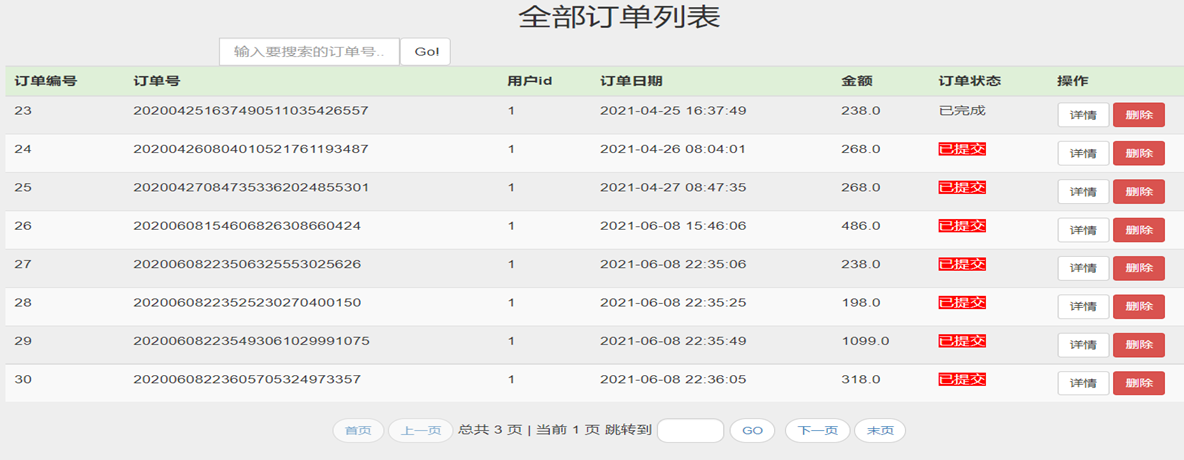The height and width of the screenshot is (460, 1184).
Task: Click the amount 318.0
Action: [861, 378]
